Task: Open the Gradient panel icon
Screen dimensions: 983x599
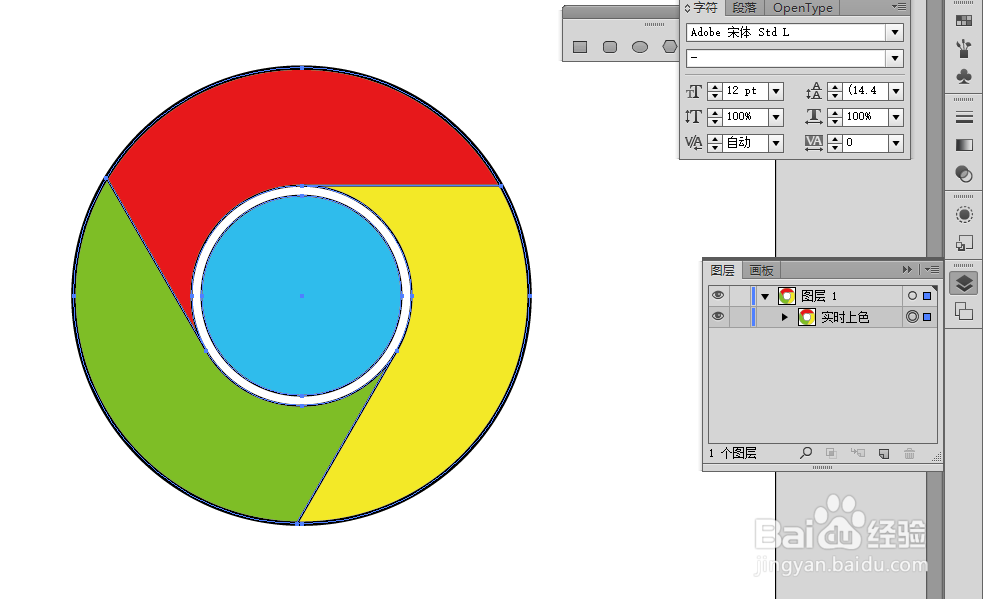Action: tap(964, 146)
